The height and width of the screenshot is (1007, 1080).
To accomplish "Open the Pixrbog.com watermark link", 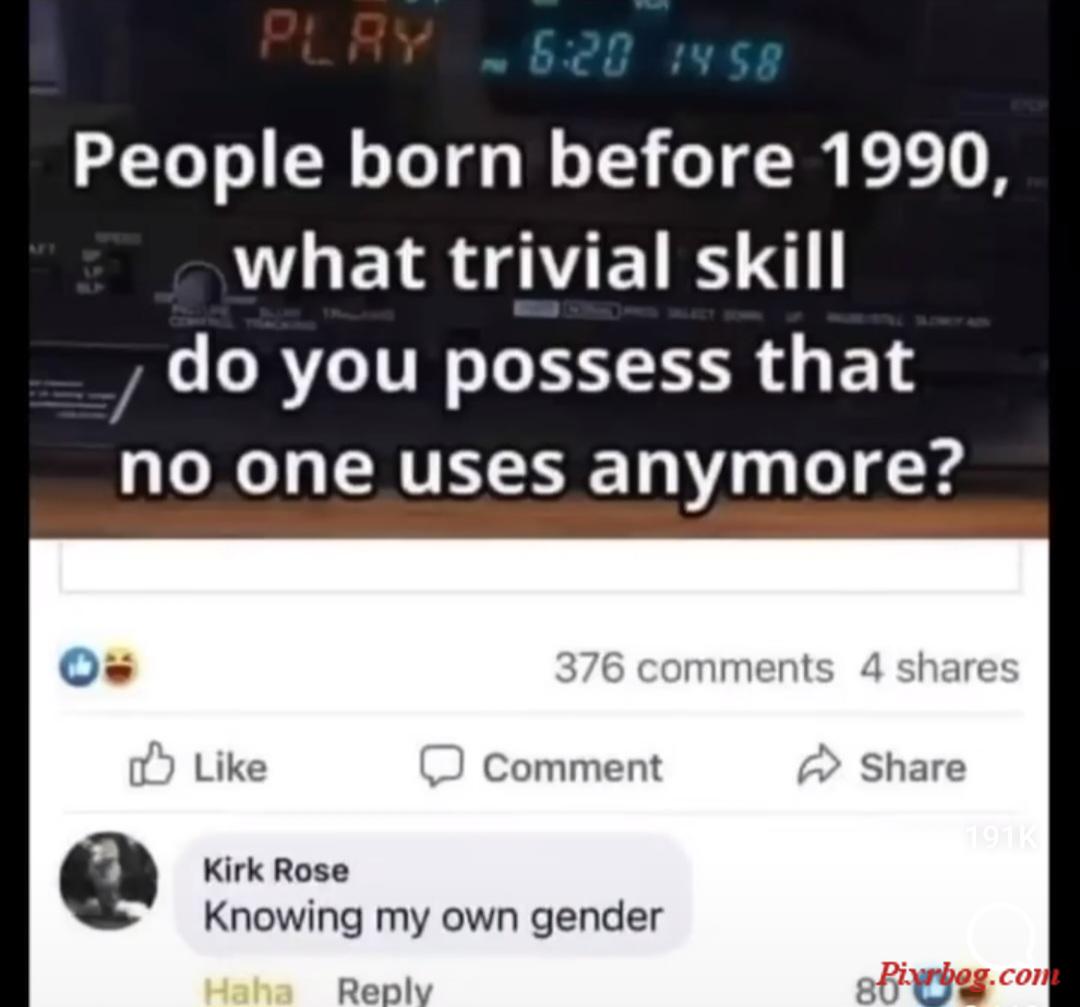I will click(x=968, y=973).
